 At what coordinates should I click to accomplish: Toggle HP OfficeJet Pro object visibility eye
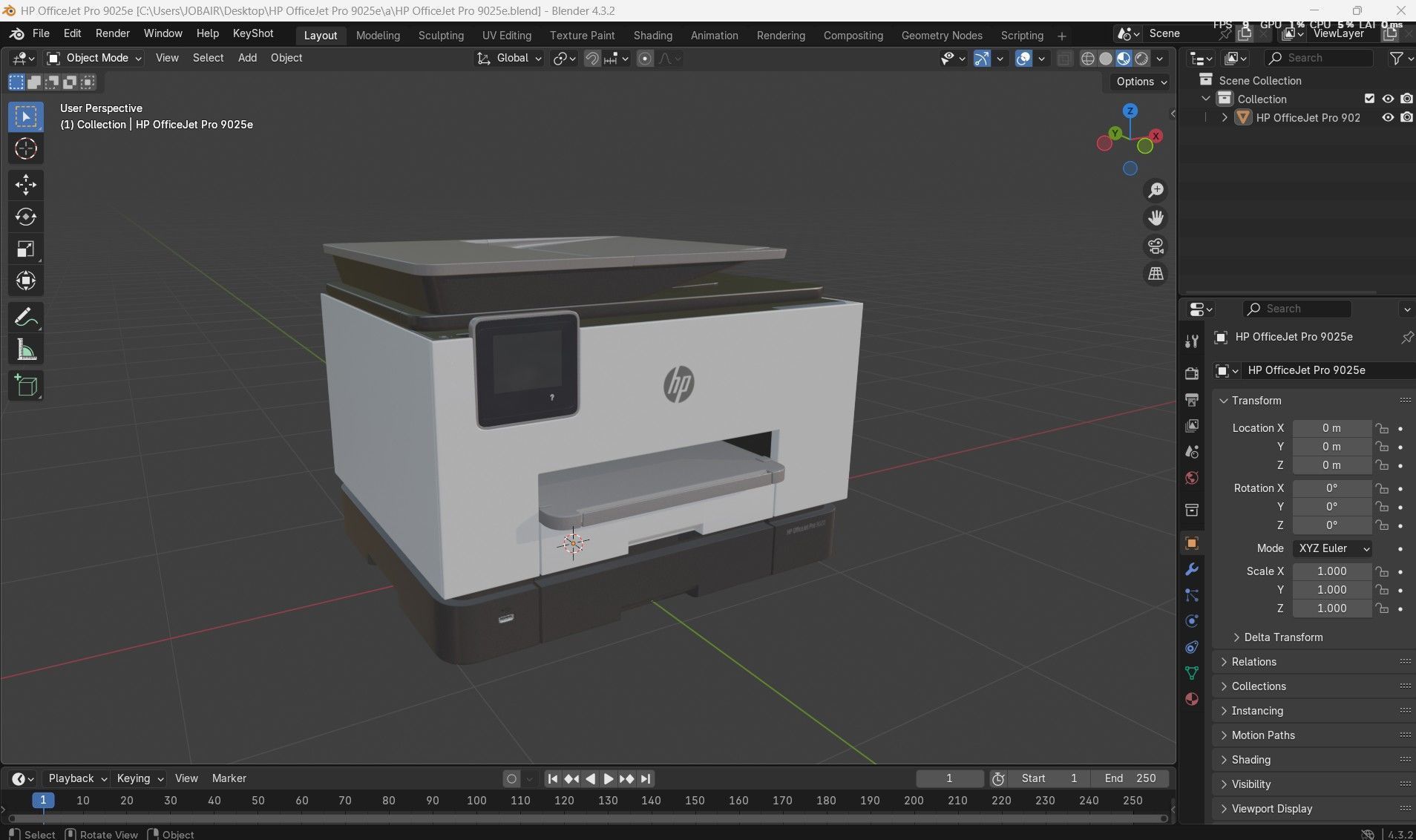[x=1388, y=117]
